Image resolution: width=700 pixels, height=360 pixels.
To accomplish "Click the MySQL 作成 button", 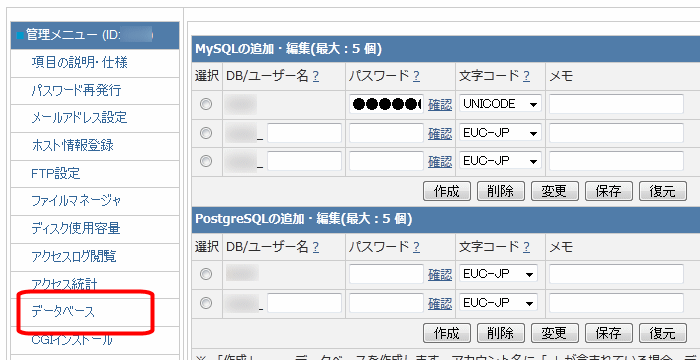I will tap(447, 191).
